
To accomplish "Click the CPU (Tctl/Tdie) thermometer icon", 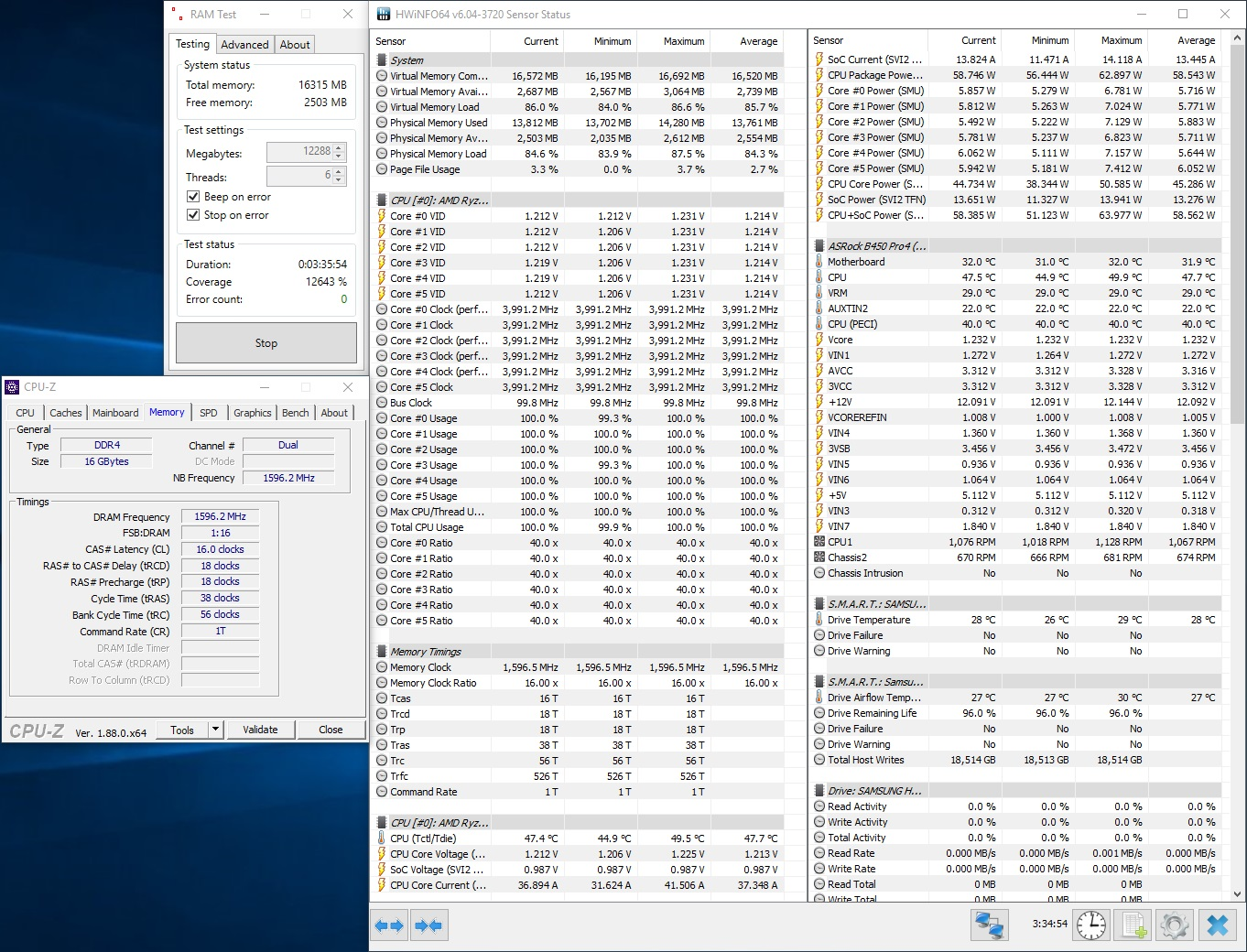I will pyautogui.click(x=382, y=838).
